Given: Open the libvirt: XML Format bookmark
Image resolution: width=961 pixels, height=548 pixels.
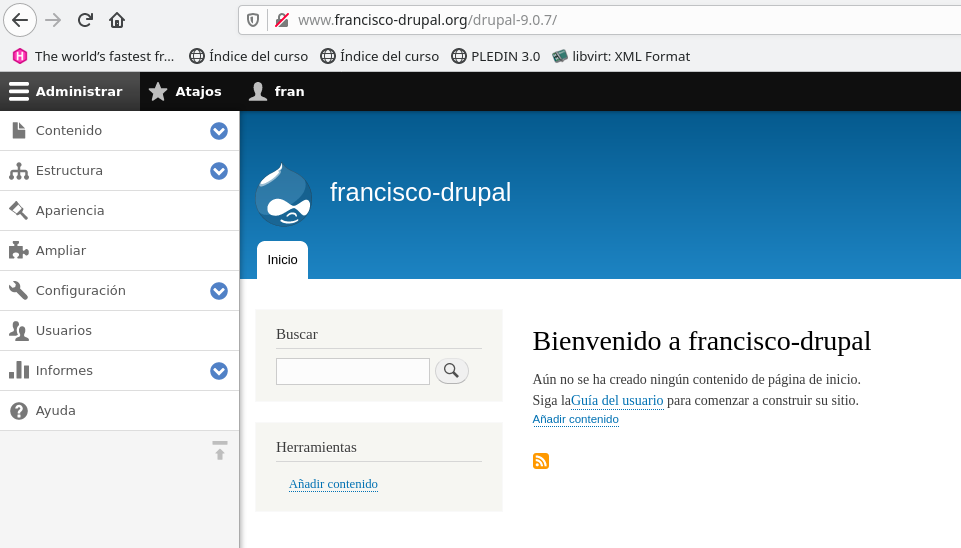Looking at the screenshot, I should (x=621, y=56).
